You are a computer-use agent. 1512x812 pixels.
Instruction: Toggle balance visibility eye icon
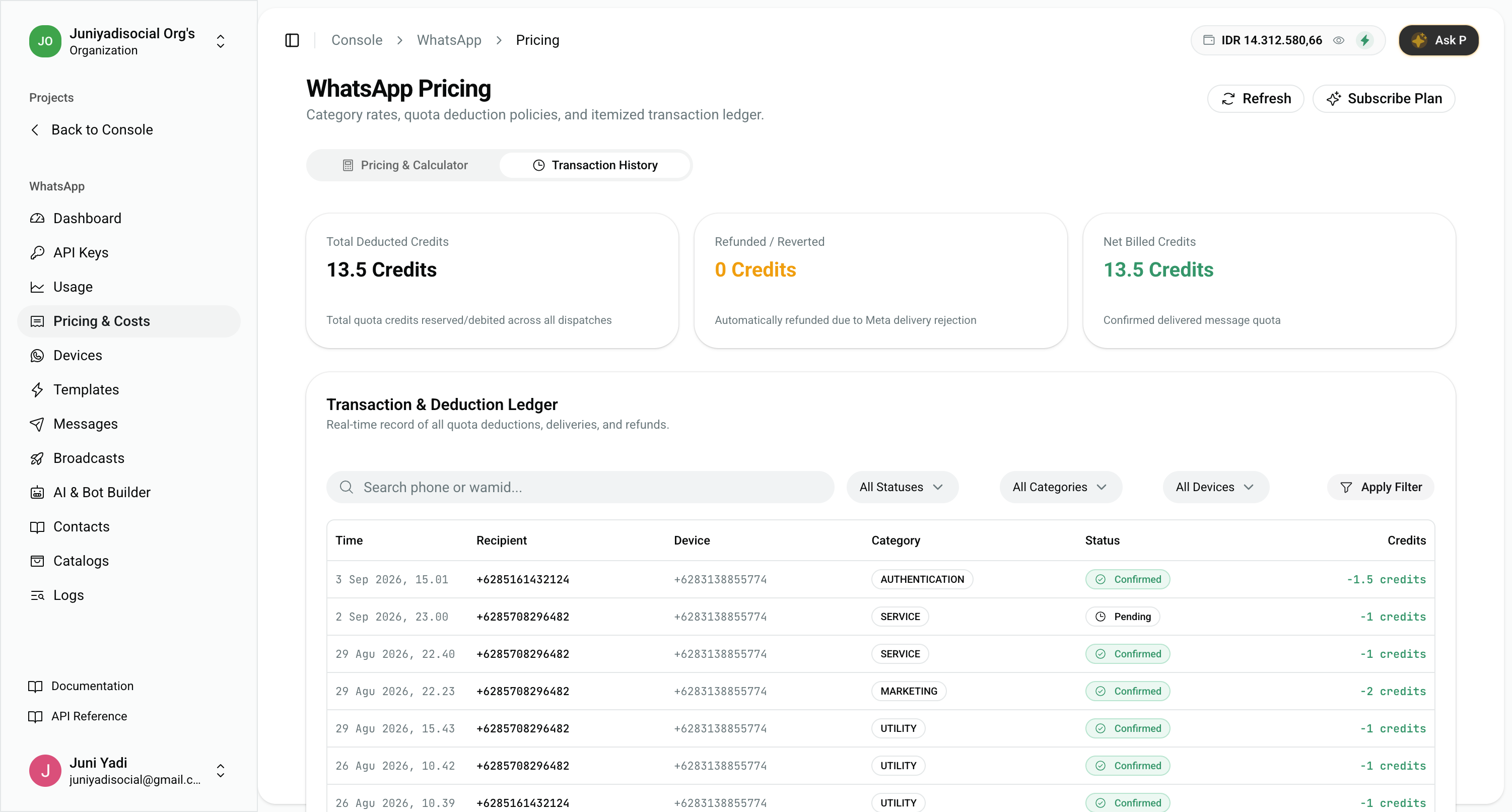(x=1338, y=40)
